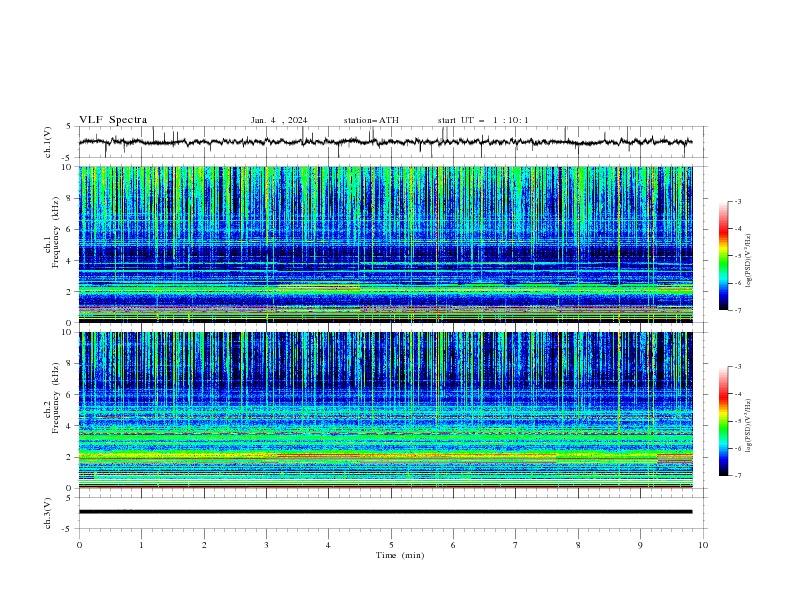Viewport: 792px width, 612px height.
Task: Click the 4 kHz tick on ch.1 spectrogram
Action: point(71,261)
